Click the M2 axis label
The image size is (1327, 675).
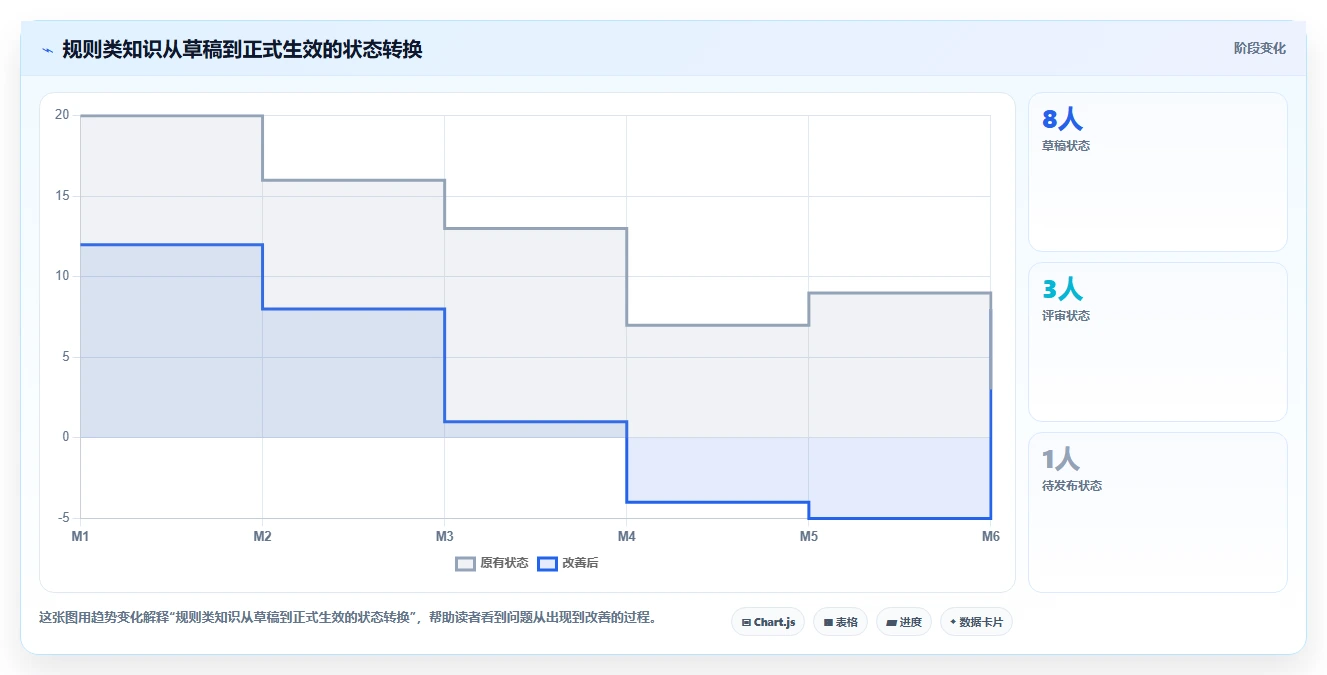pyautogui.click(x=262, y=537)
